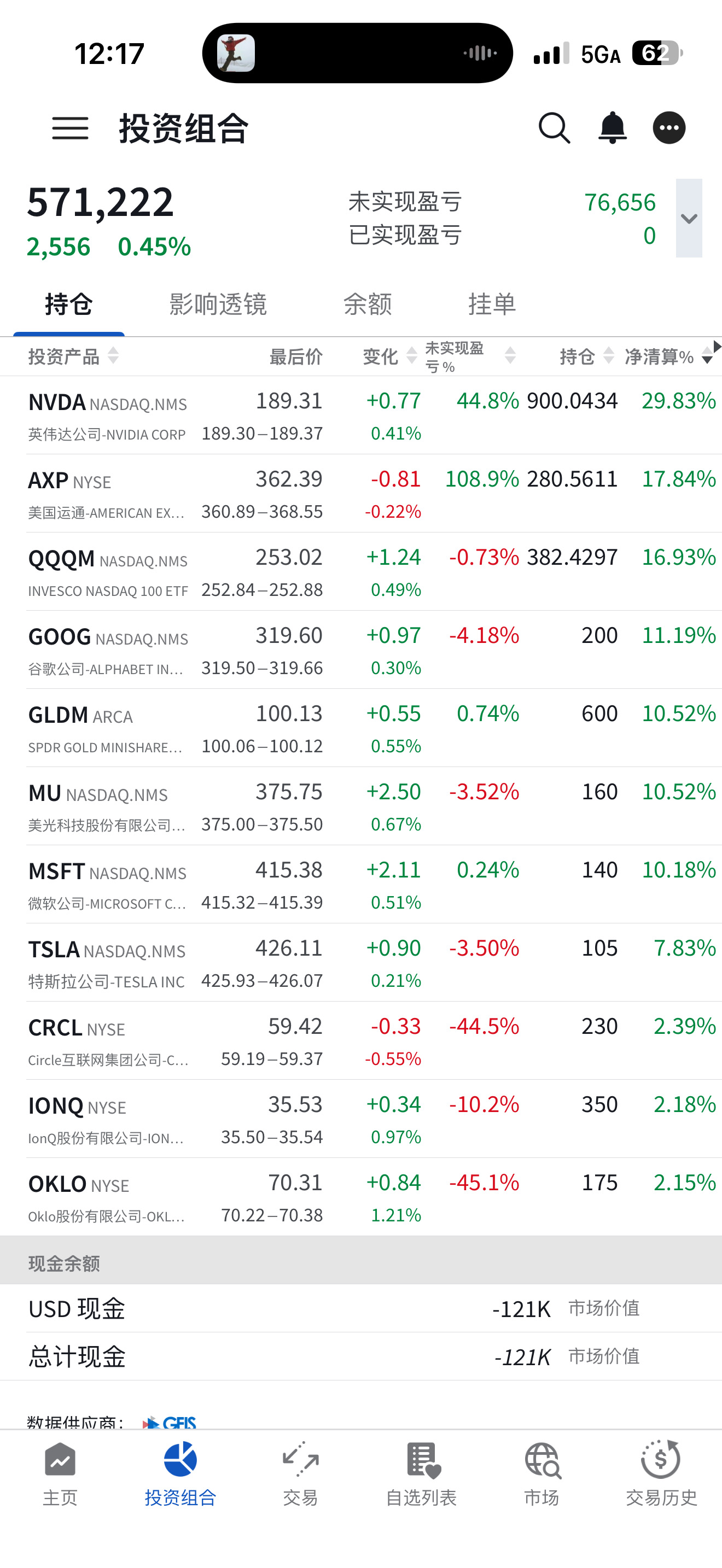
Task: Open TSLA position row
Action: (x=361, y=962)
